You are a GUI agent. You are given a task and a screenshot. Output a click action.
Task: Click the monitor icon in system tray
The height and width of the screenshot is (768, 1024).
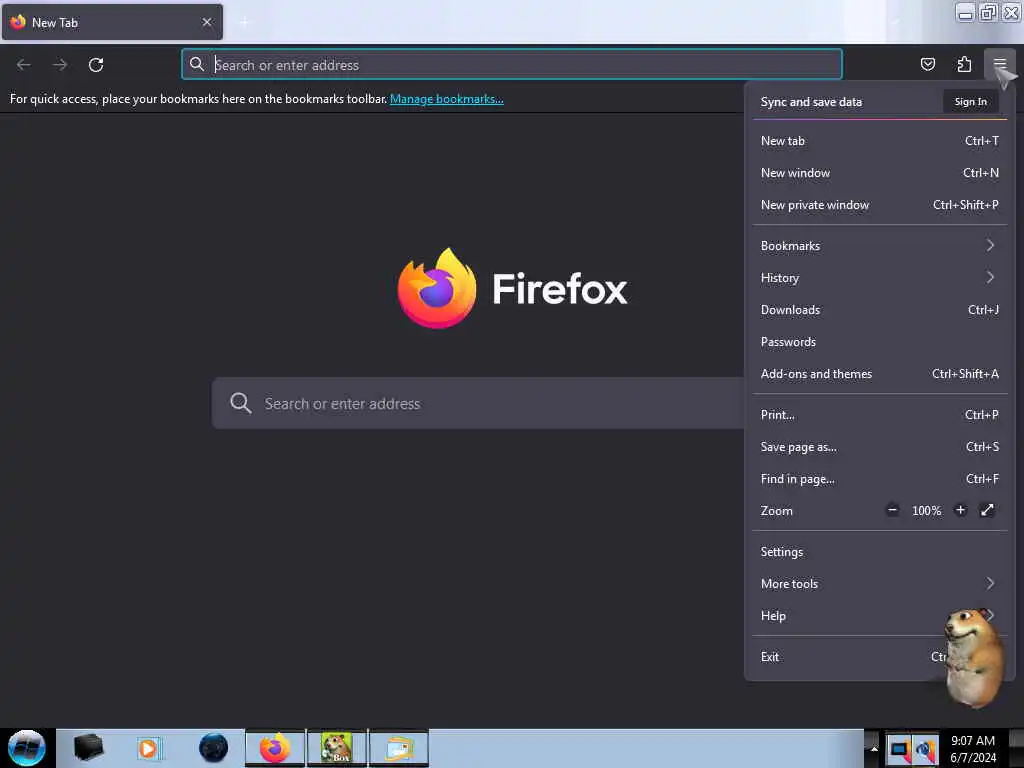pyautogui.click(x=899, y=749)
